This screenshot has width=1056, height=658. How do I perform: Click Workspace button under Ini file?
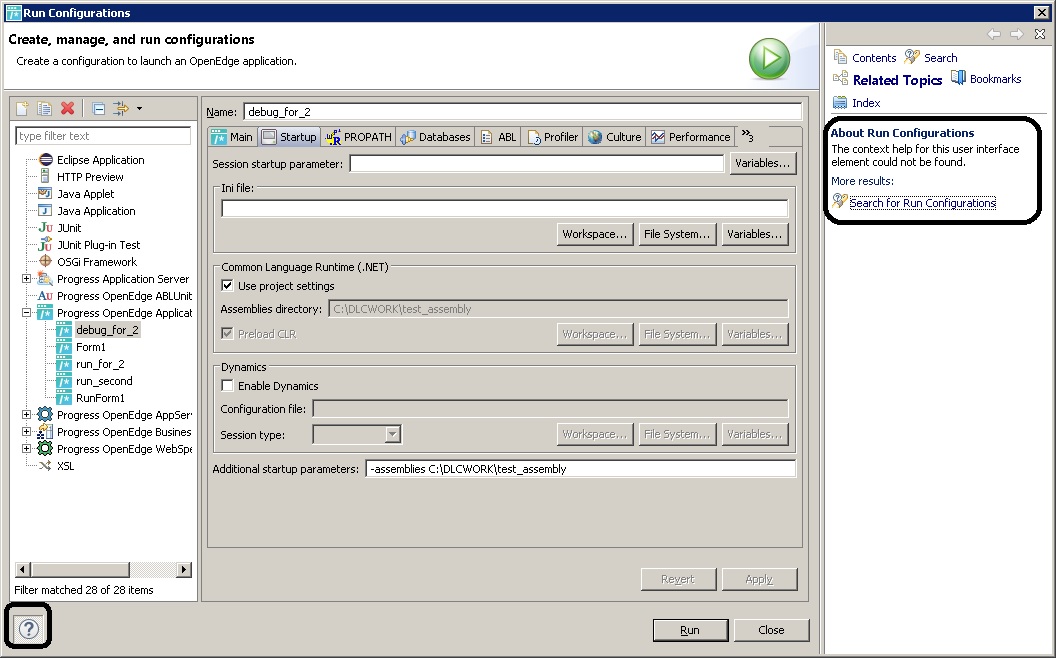[x=595, y=234]
